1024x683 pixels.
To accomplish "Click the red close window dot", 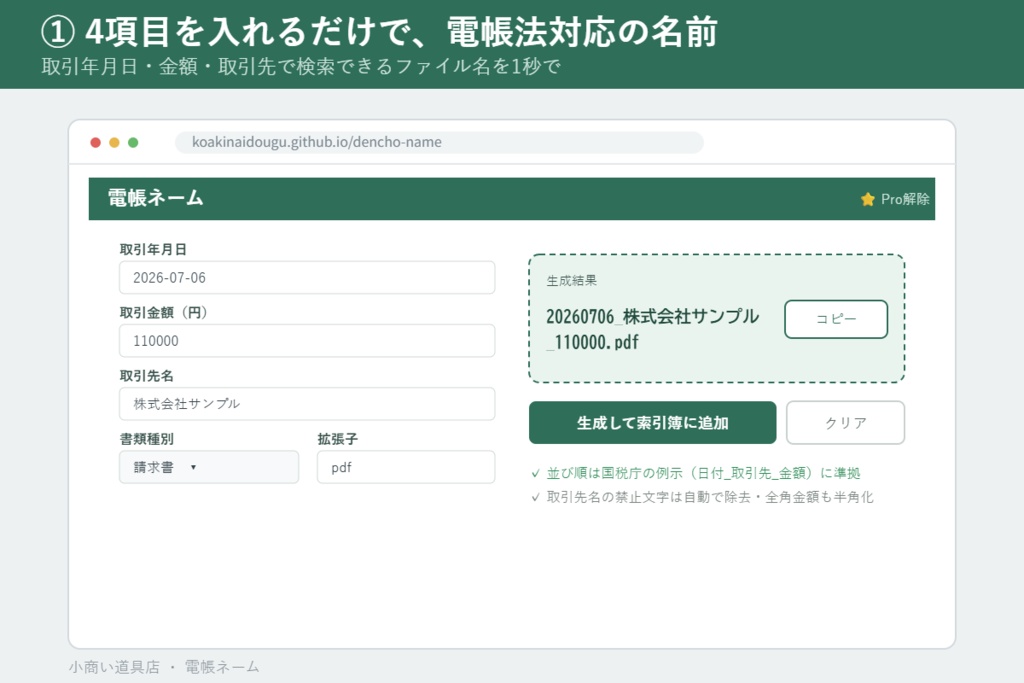I will 95,142.
